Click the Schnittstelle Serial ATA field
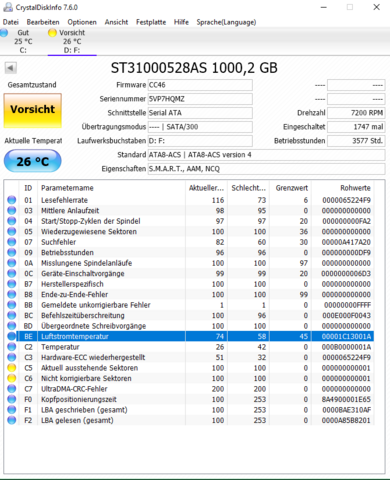 click(x=200, y=113)
